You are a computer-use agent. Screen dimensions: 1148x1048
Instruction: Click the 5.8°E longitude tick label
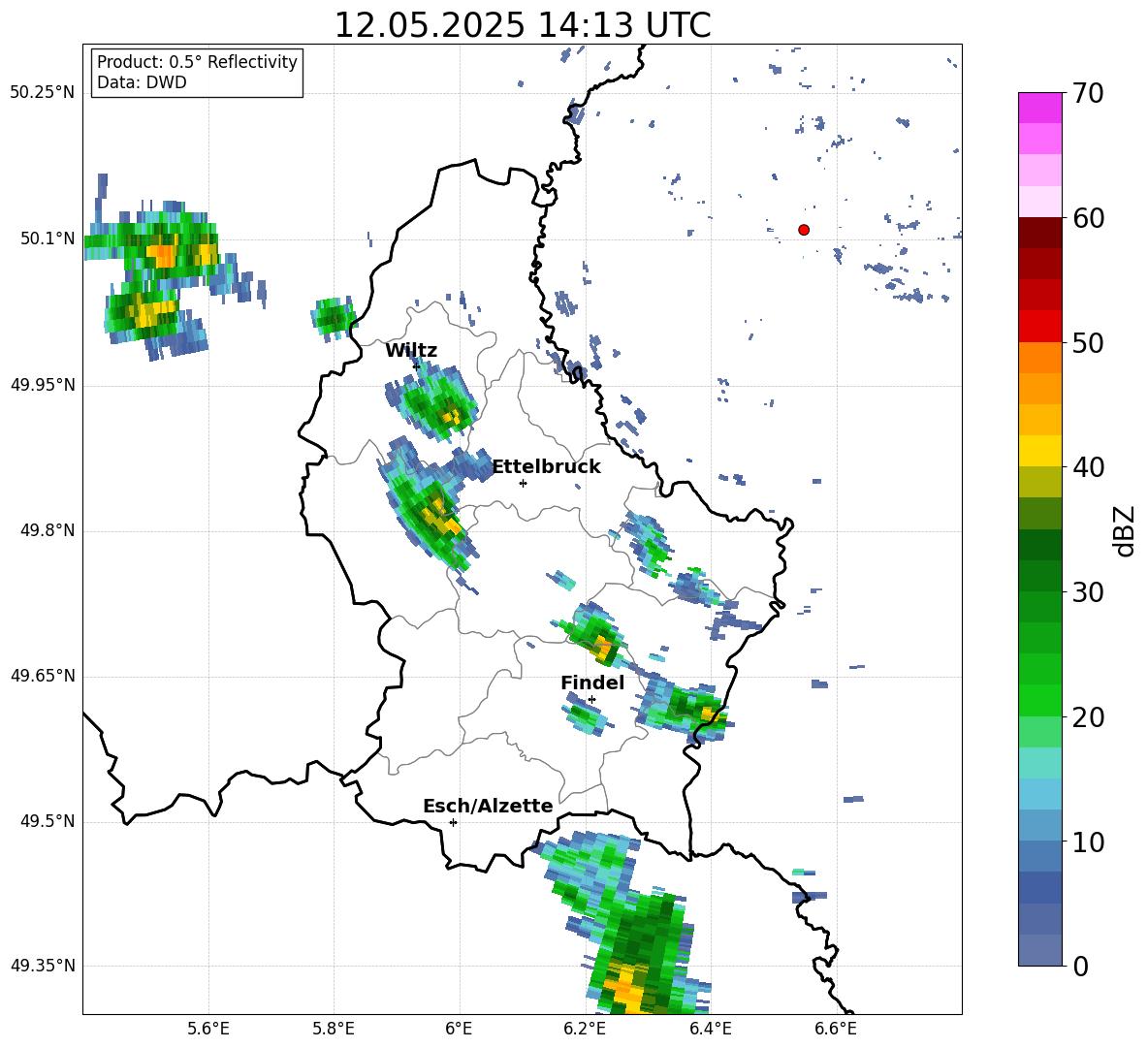(334, 1029)
